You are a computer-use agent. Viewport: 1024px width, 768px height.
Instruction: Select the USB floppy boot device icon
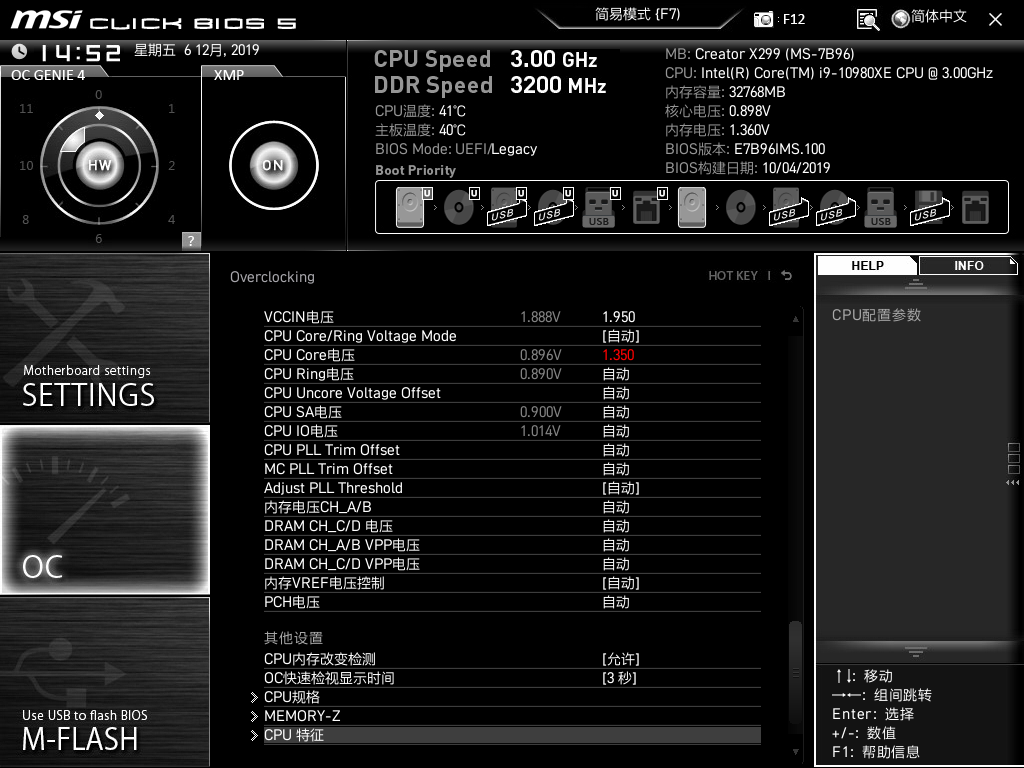pyautogui.click(x=929, y=208)
